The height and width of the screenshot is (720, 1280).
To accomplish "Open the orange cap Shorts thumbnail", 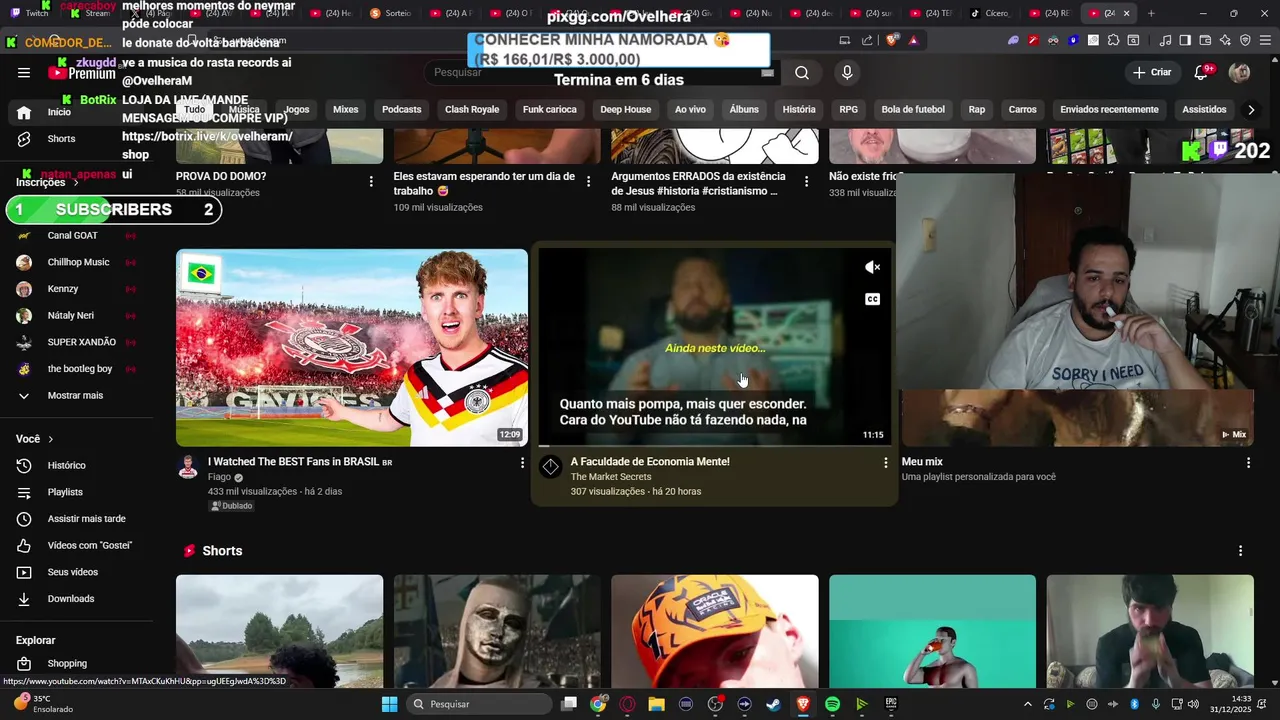I will click(715, 630).
